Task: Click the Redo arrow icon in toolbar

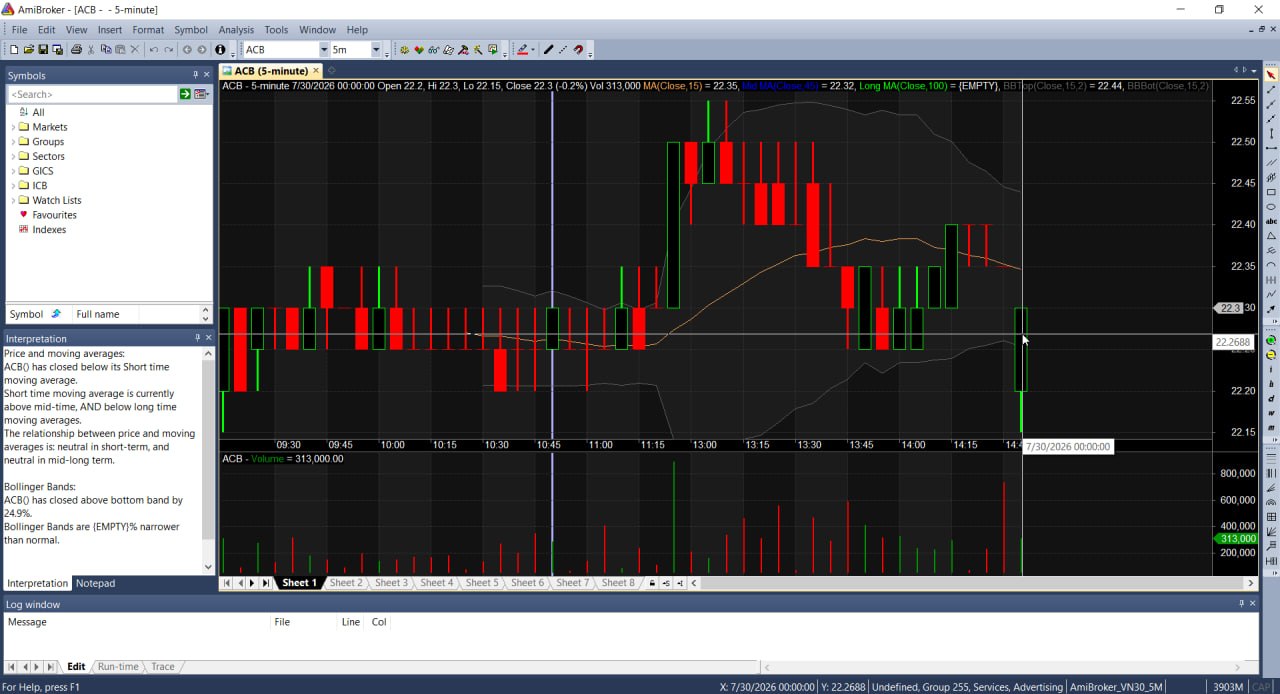Action: tap(169, 49)
